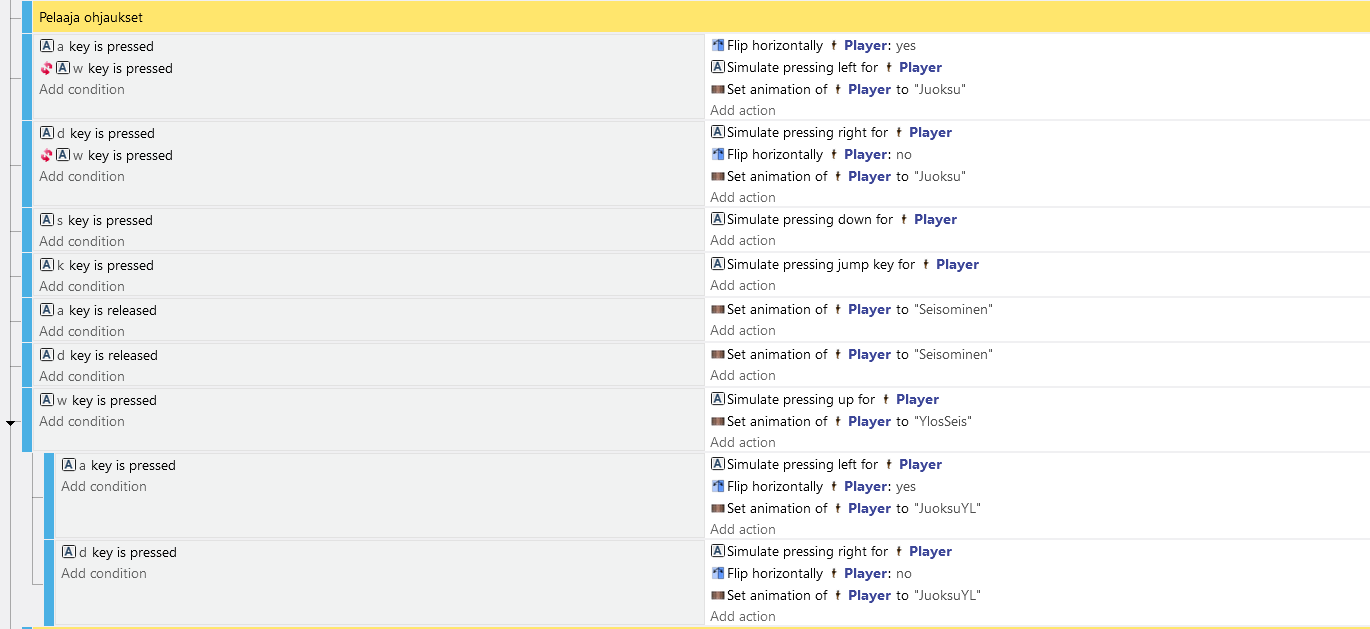Add condition under 's key is pressed'
1370x629 pixels.
(82, 241)
